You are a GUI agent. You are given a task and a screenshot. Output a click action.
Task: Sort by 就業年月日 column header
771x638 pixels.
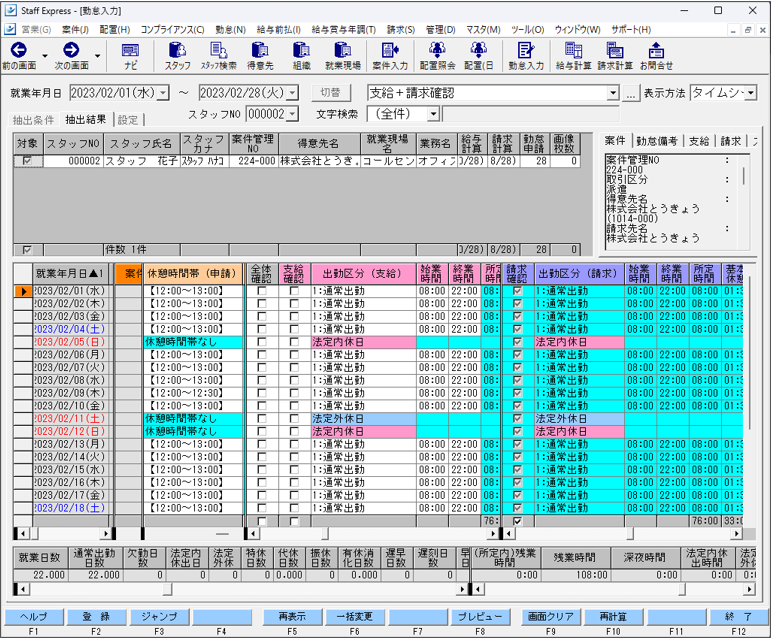point(70,274)
